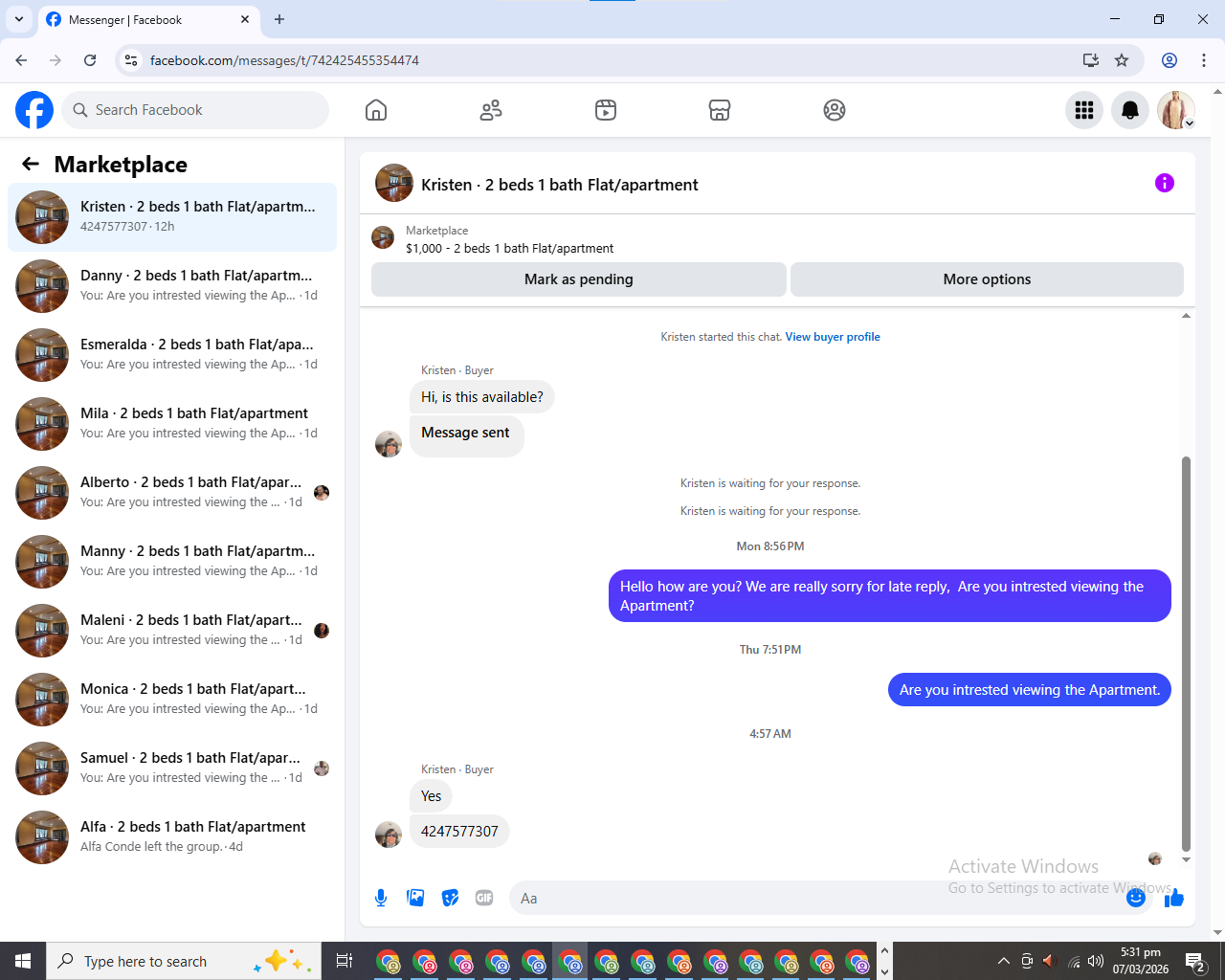Open Windows Task View
The width and height of the screenshot is (1225, 980).
pos(345,961)
